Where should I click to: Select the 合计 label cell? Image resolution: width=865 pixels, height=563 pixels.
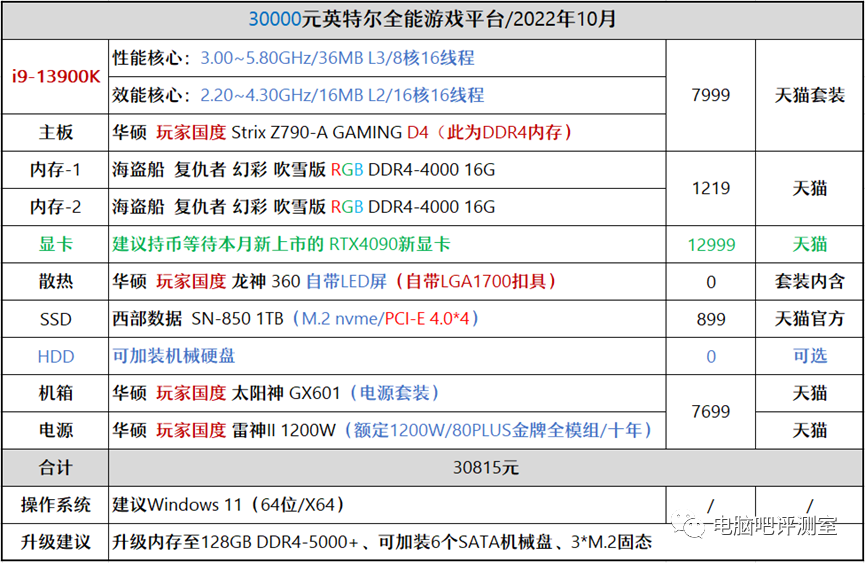[x=55, y=468]
